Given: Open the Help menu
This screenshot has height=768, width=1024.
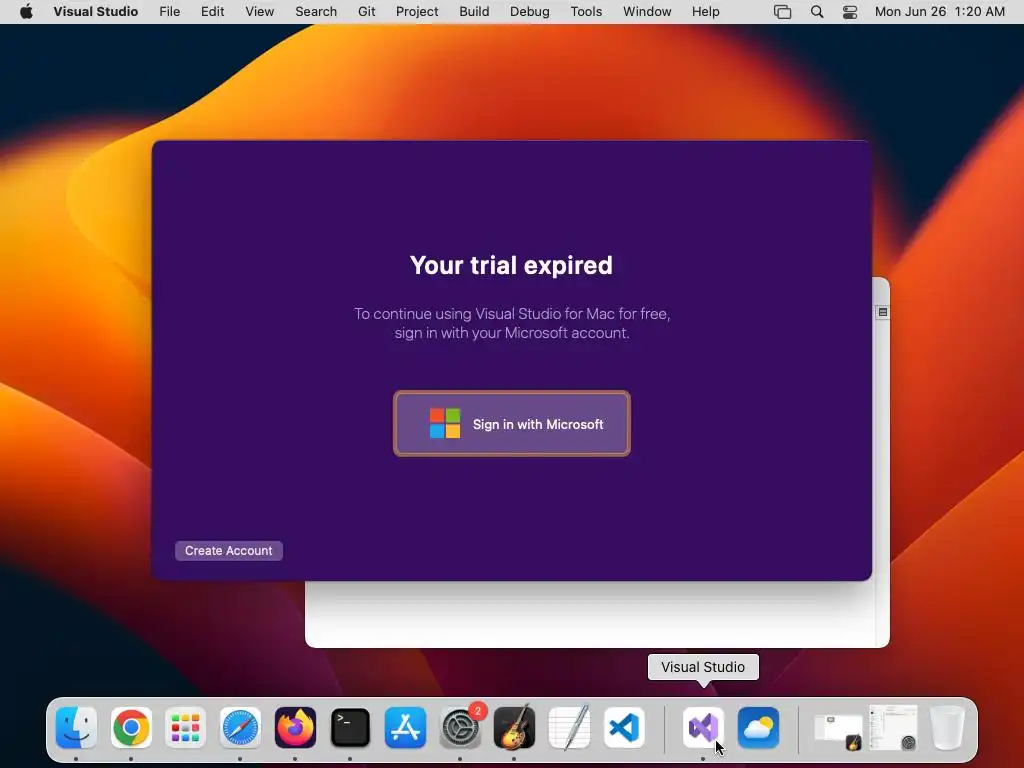Looking at the screenshot, I should [705, 12].
